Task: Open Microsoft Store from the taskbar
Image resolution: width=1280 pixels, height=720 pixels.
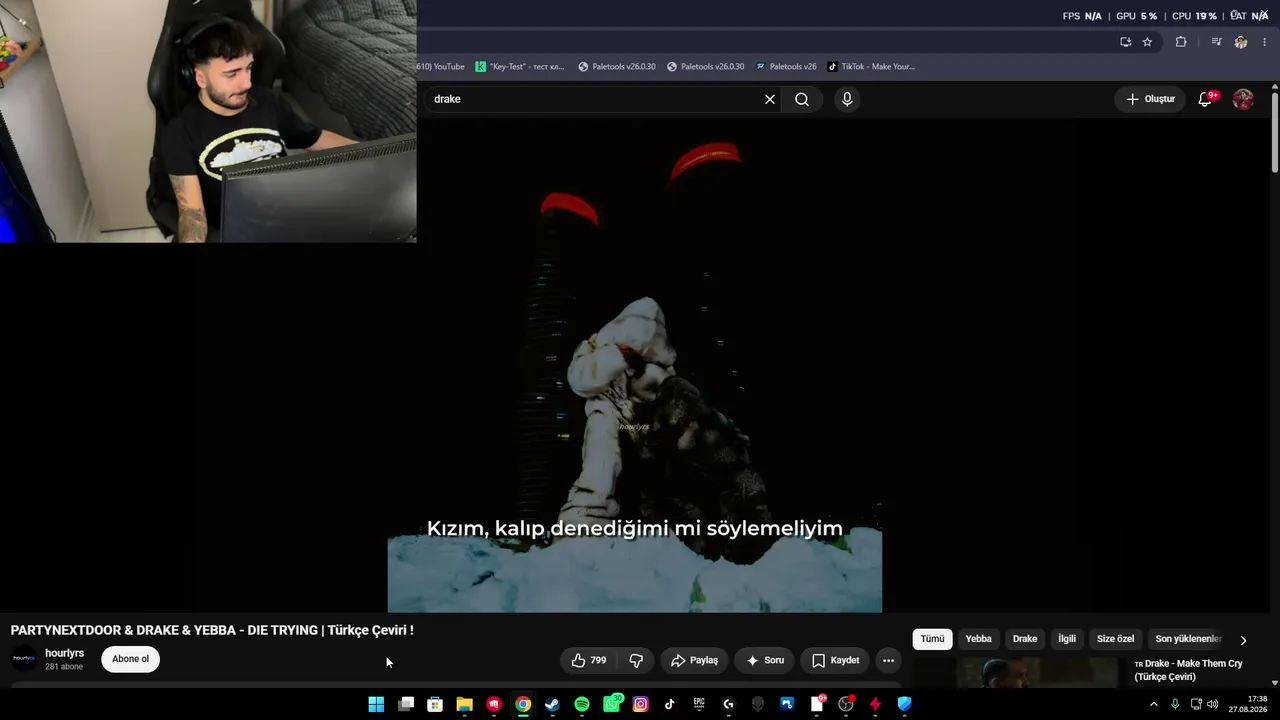Action: tap(435, 704)
